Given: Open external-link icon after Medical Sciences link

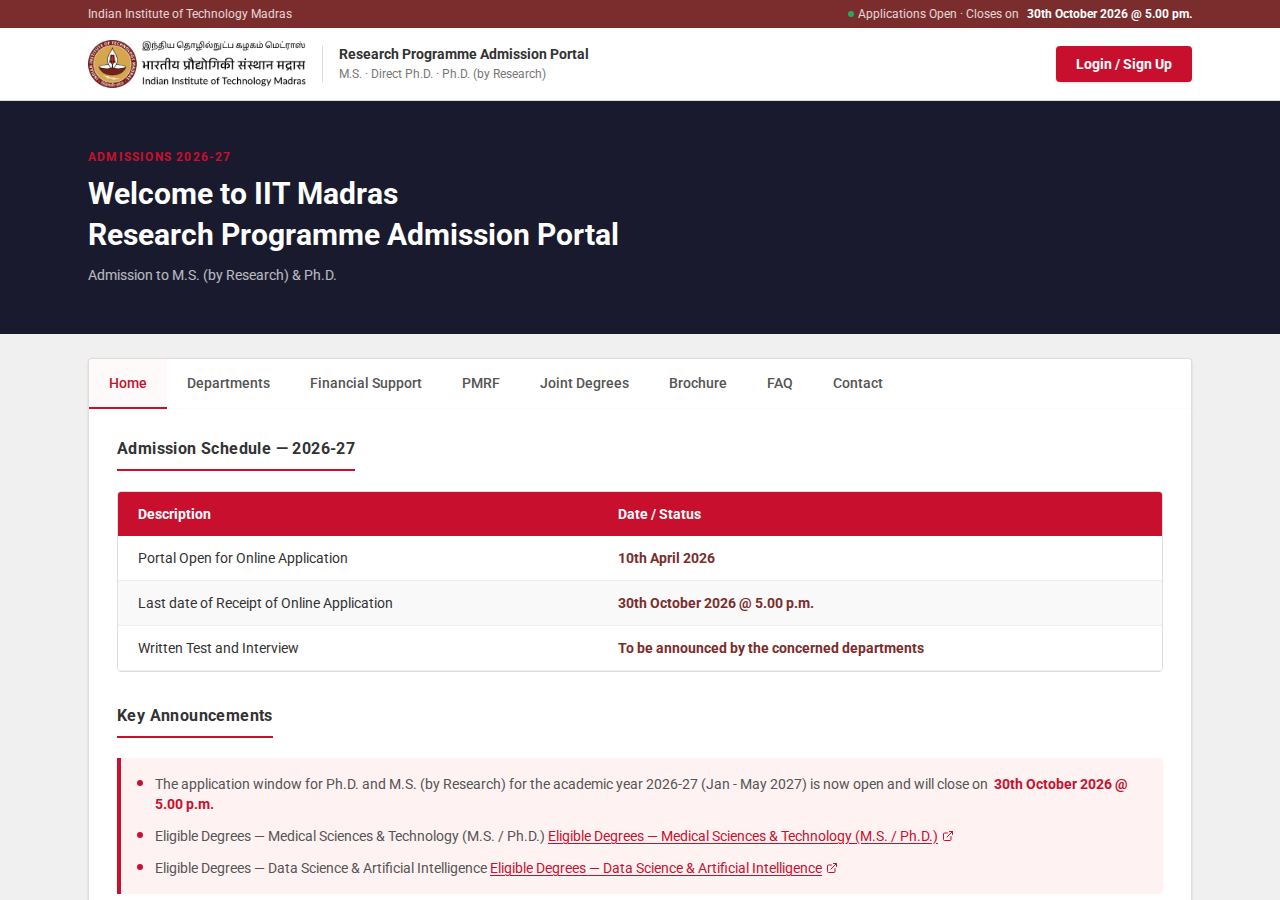Looking at the screenshot, I should tap(948, 837).
